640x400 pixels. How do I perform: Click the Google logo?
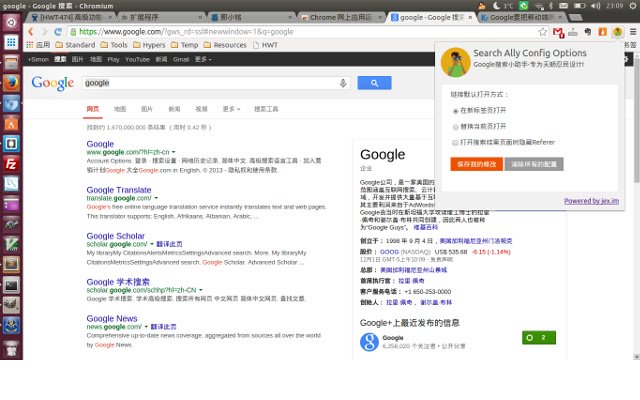point(53,83)
